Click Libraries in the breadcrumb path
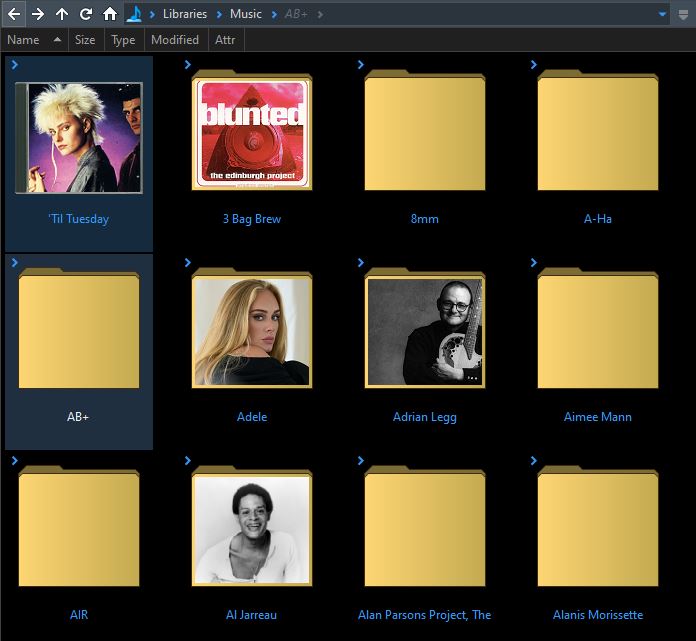Image resolution: width=696 pixels, height=641 pixels. pyautogui.click(x=185, y=14)
